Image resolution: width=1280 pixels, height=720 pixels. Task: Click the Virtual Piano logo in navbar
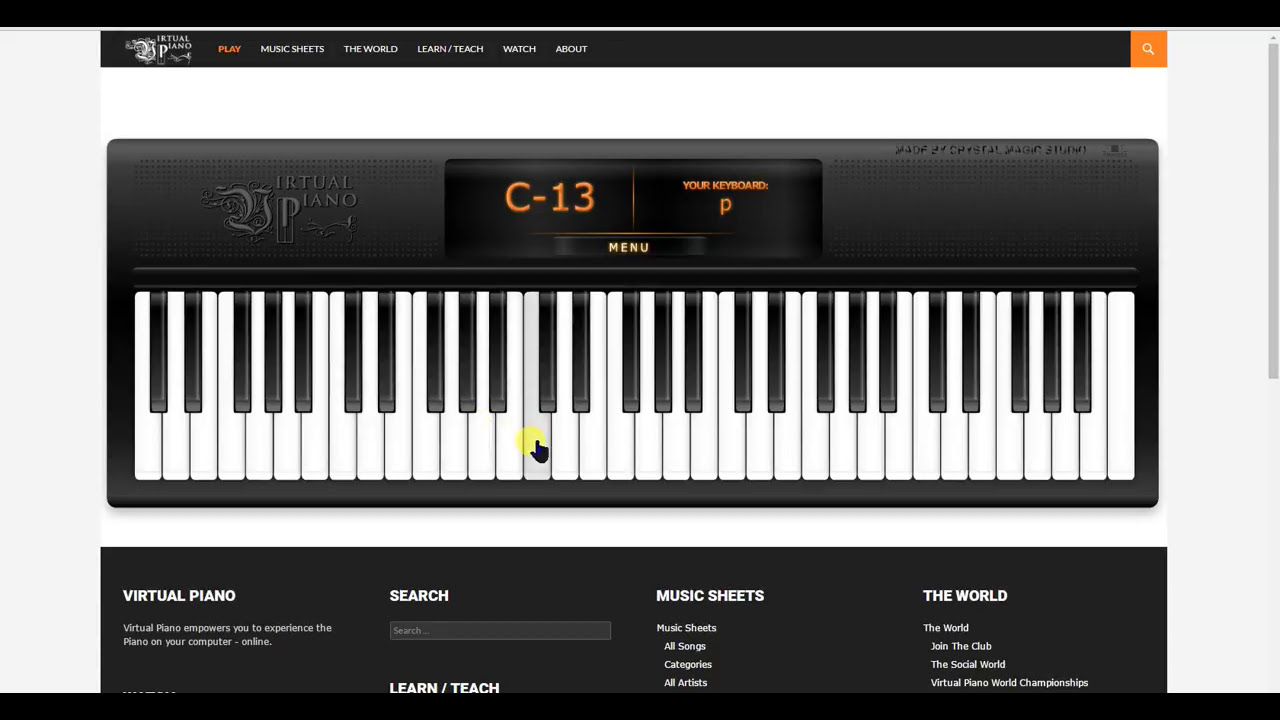(x=158, y=49)
